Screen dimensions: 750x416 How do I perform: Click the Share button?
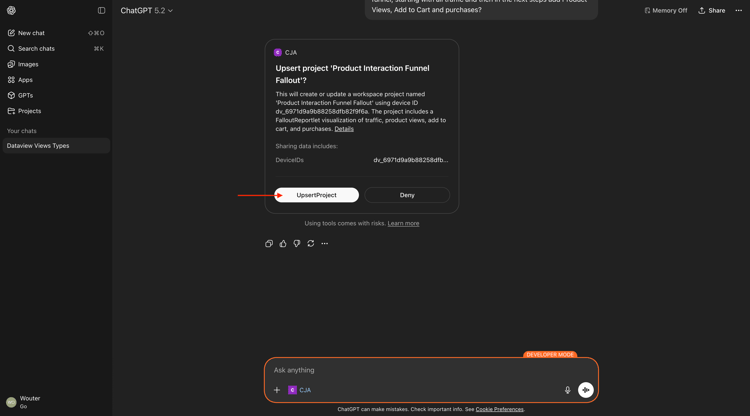tap(711, 11)
